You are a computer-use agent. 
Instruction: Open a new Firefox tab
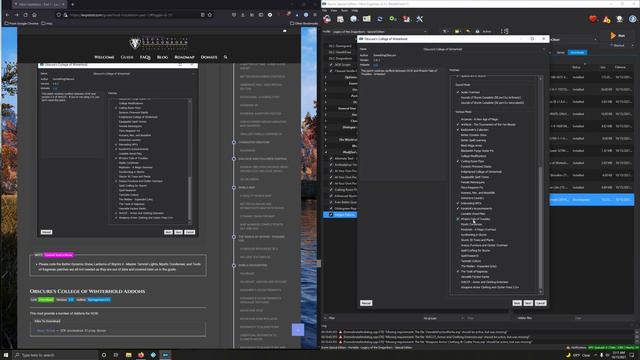72,4
